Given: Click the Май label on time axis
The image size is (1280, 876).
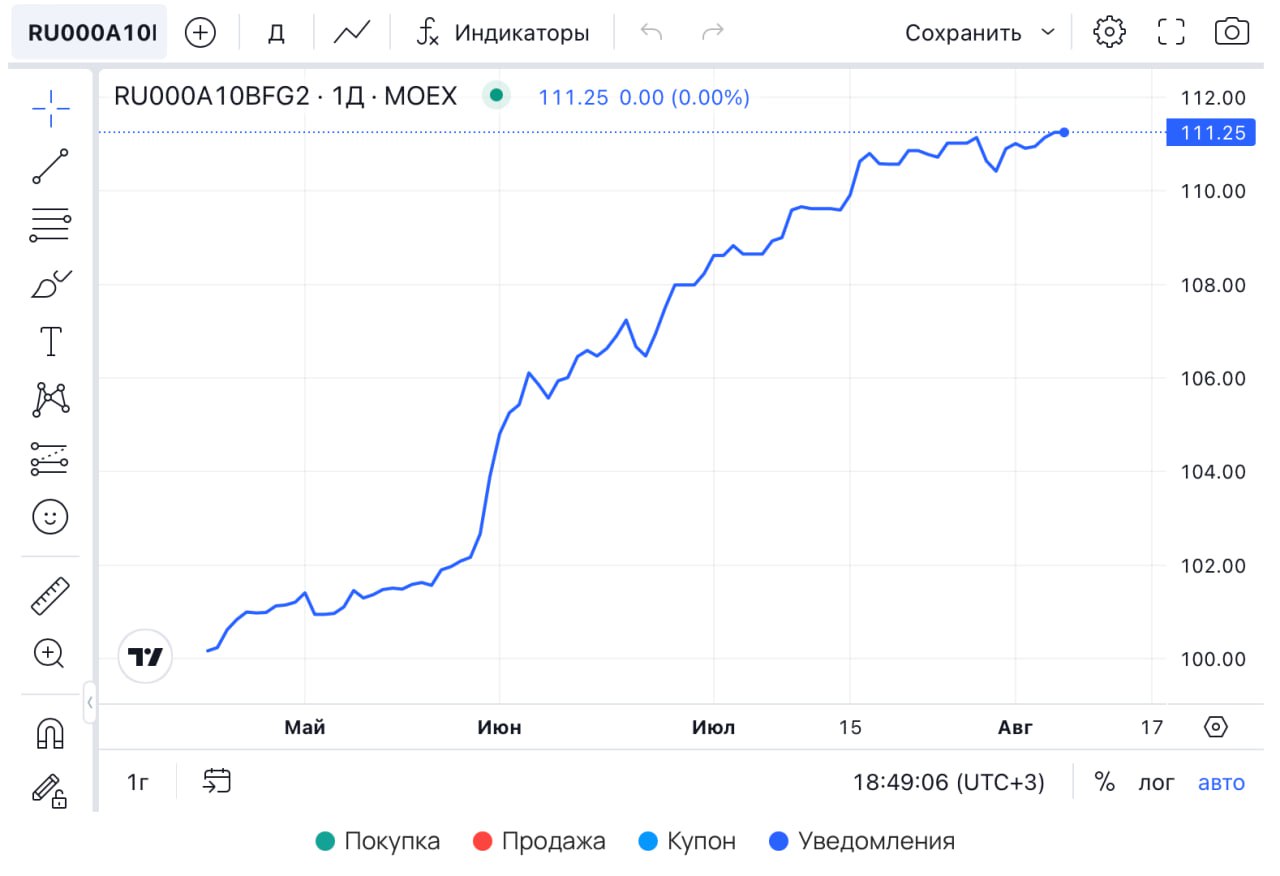Looking at the screenshot, I should point(305,727).
